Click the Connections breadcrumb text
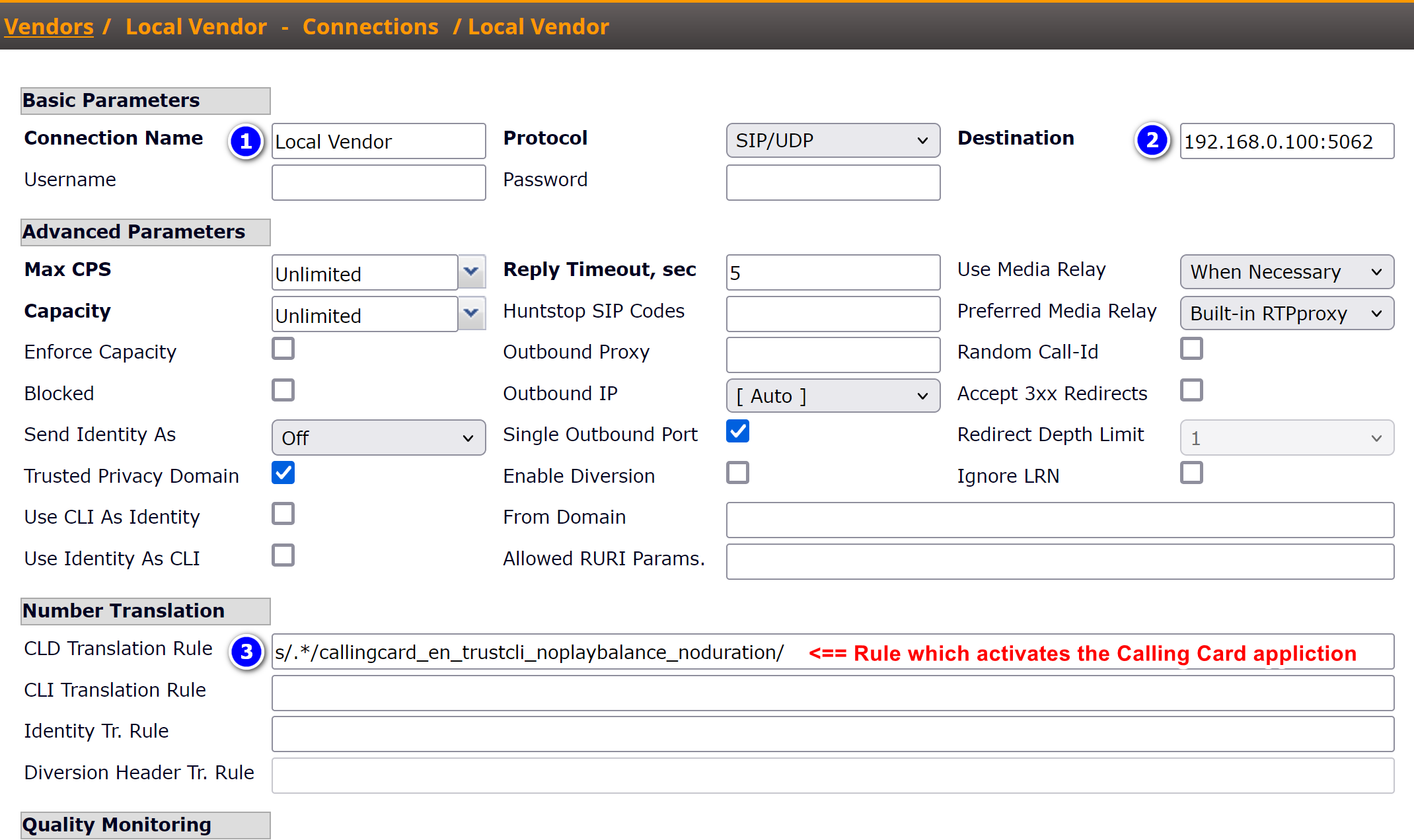 click(370, 26)
